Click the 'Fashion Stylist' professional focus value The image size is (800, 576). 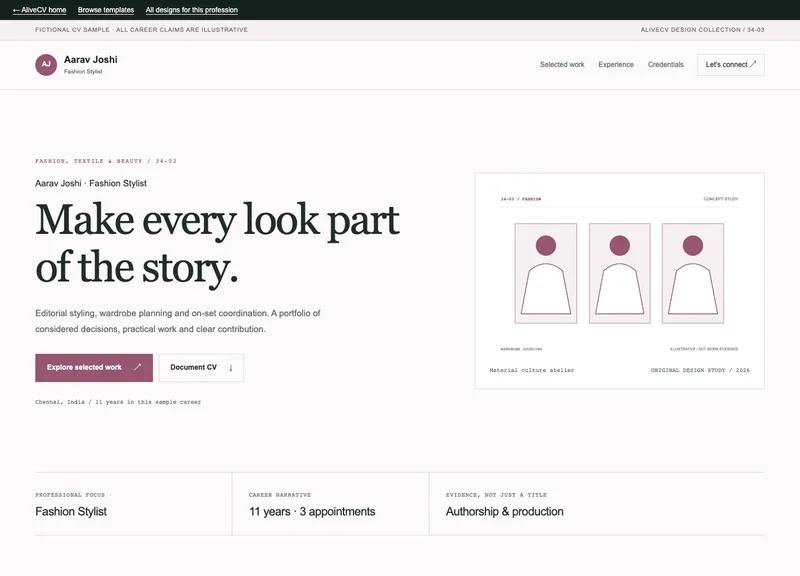(x=71, y=511)
